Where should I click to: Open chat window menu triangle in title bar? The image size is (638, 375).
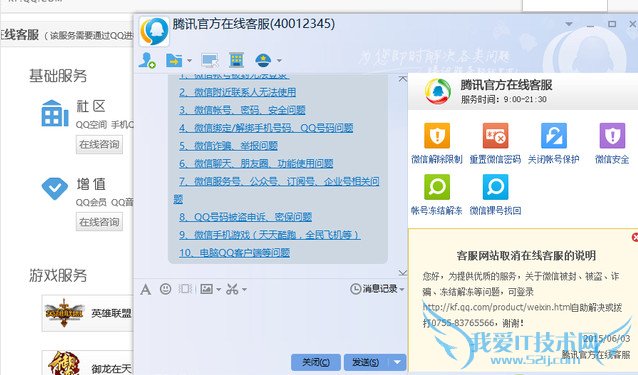click(569, 24)
